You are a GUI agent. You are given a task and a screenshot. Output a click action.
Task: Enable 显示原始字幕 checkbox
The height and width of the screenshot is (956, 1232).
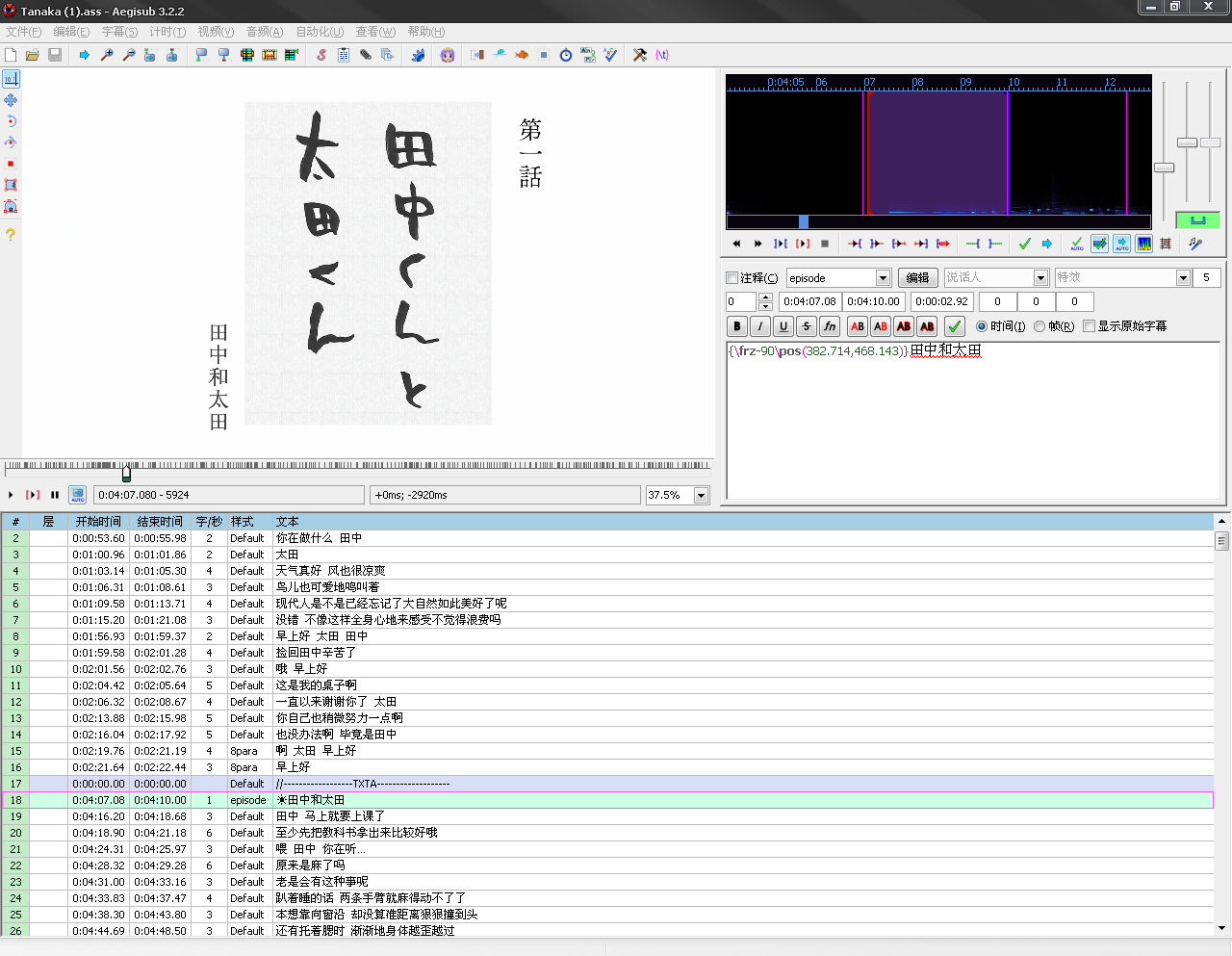coord(1090,326)
